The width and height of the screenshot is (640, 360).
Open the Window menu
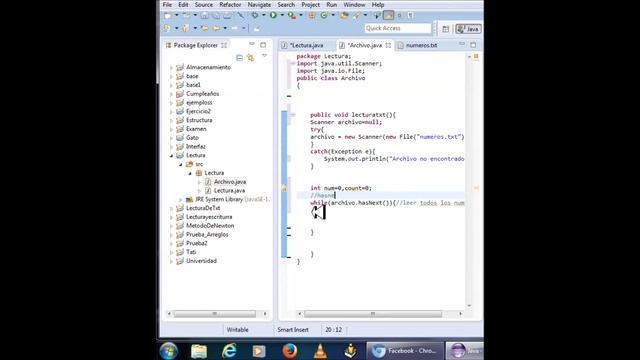pyautogui.click(x=354, y=5)
